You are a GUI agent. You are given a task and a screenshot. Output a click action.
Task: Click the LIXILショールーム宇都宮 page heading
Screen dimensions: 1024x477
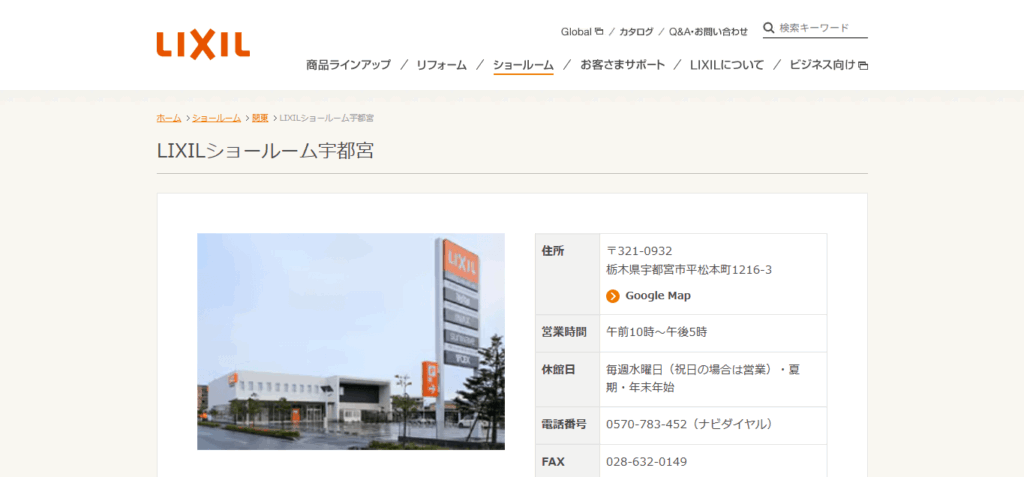coord(265,150)
